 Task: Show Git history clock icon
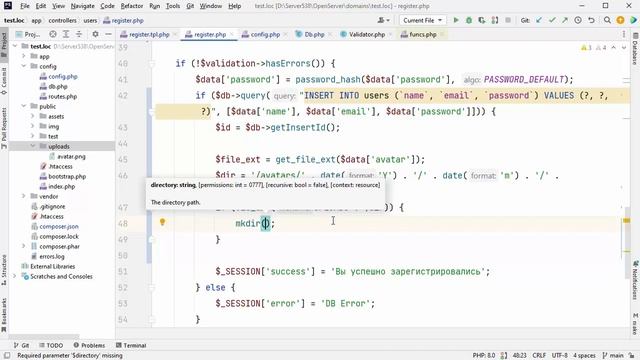coord(578,20)
